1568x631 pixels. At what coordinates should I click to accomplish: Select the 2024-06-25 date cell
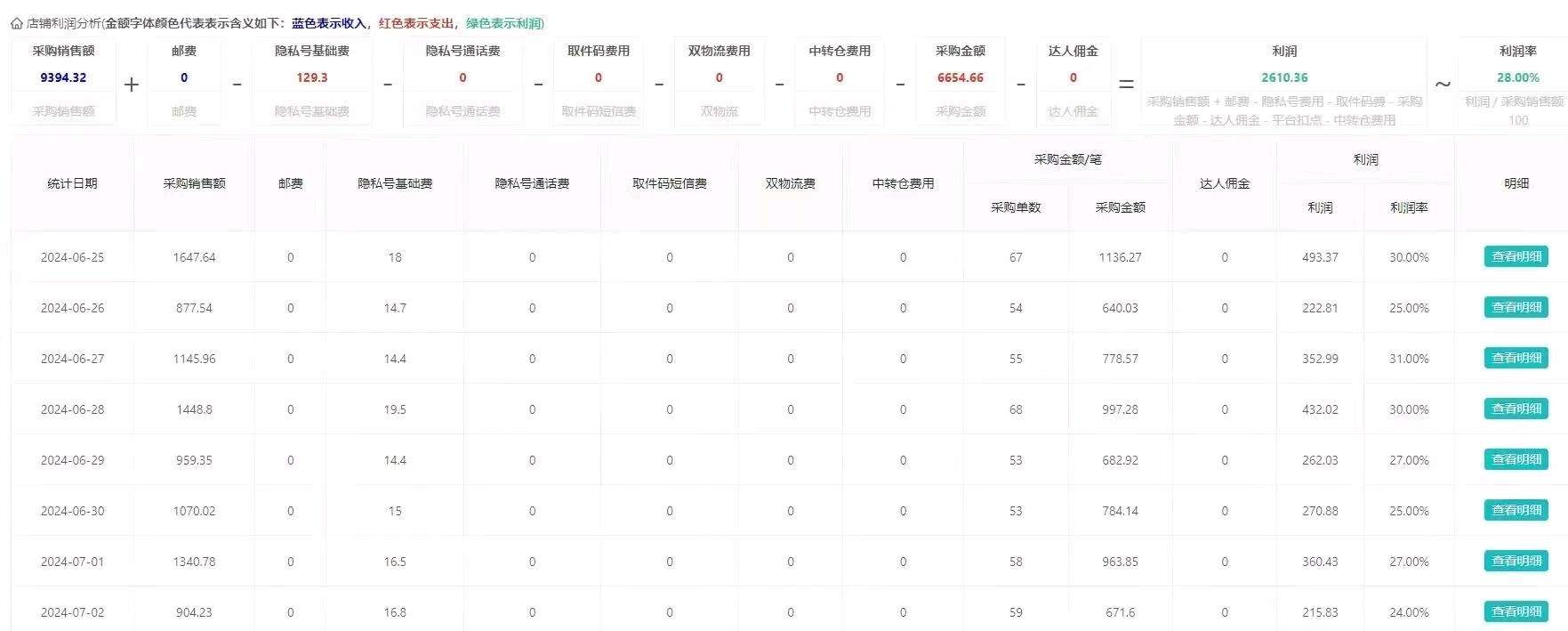coord(72,257)
